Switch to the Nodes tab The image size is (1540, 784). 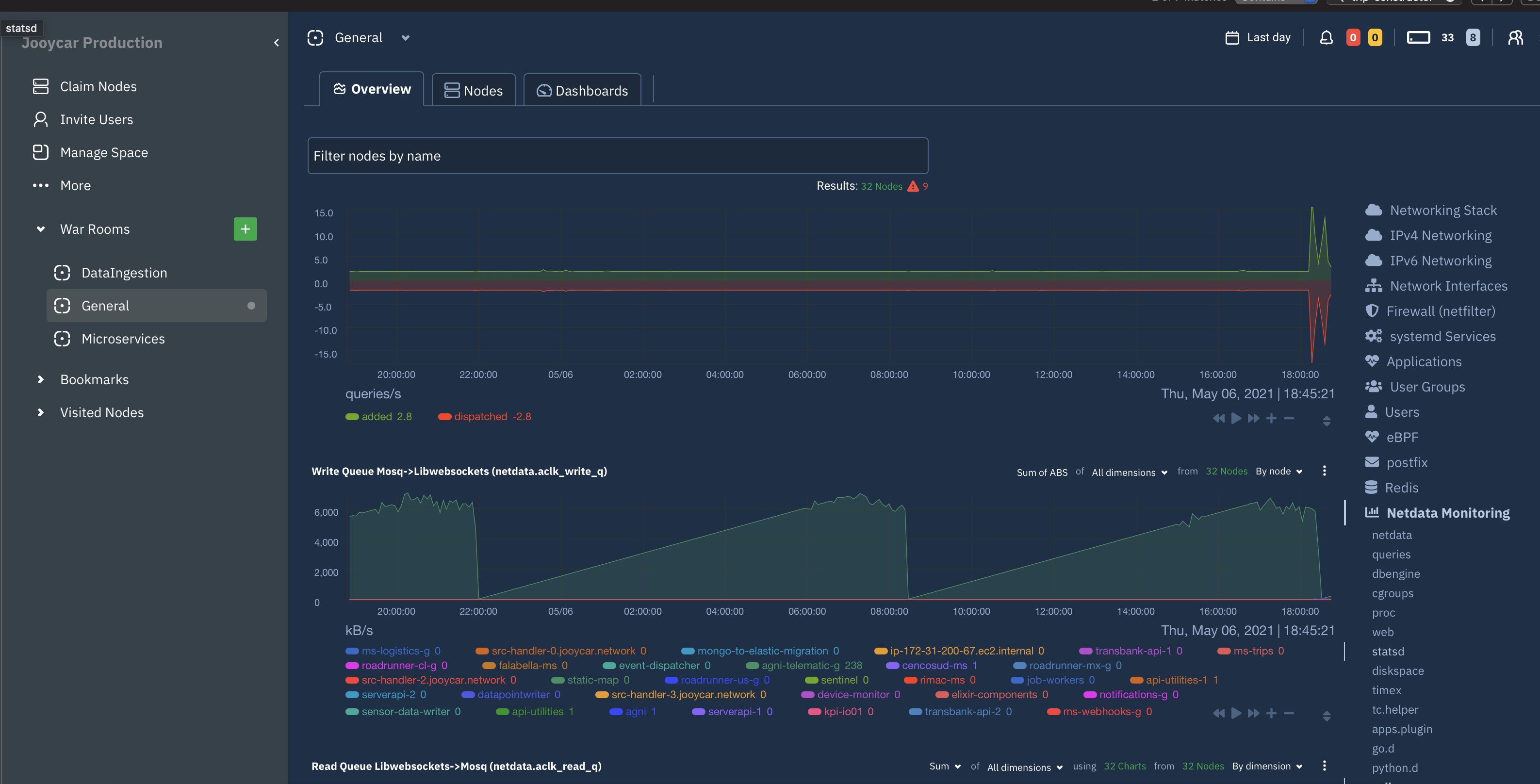473,90
